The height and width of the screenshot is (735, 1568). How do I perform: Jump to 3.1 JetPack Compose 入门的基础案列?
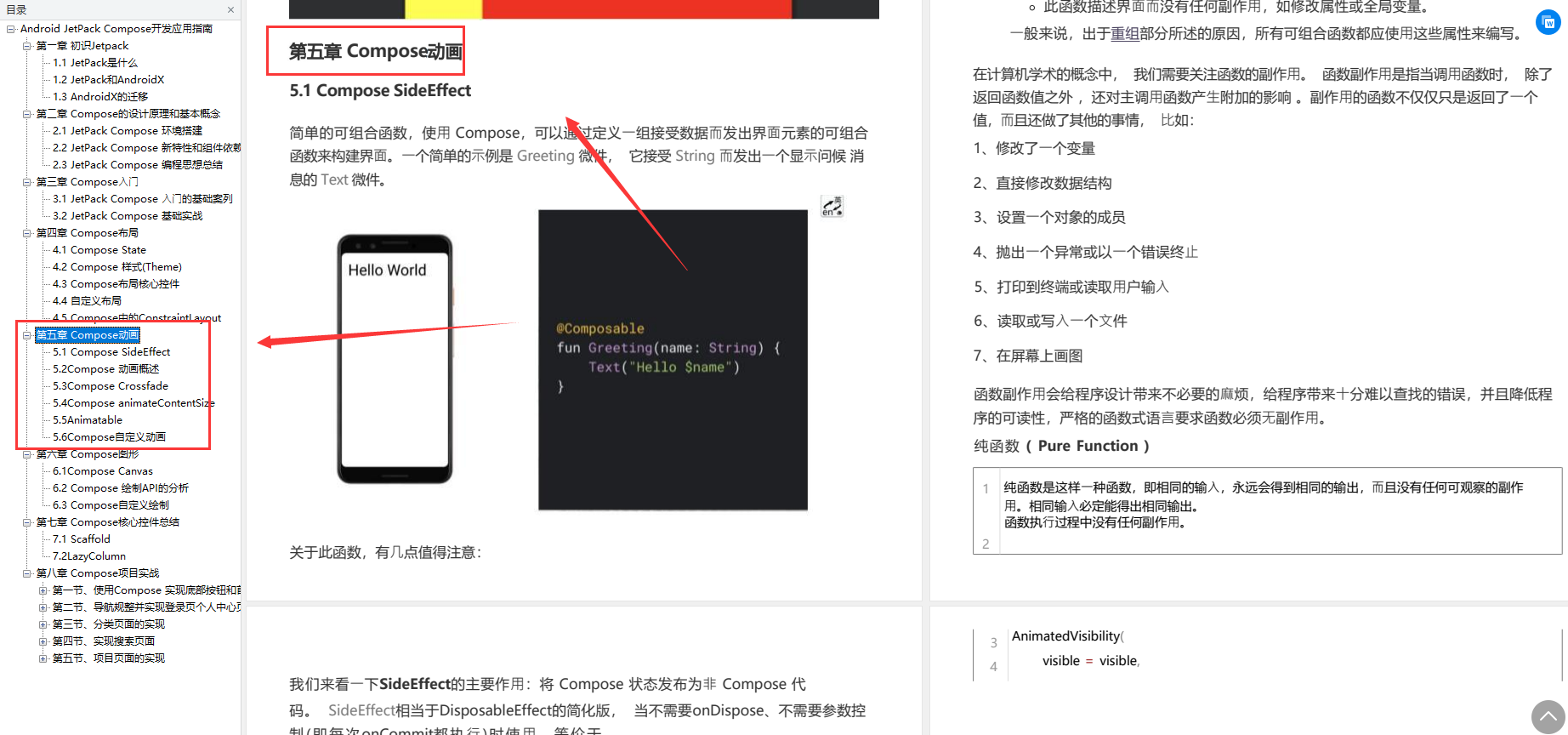[142, 199]
